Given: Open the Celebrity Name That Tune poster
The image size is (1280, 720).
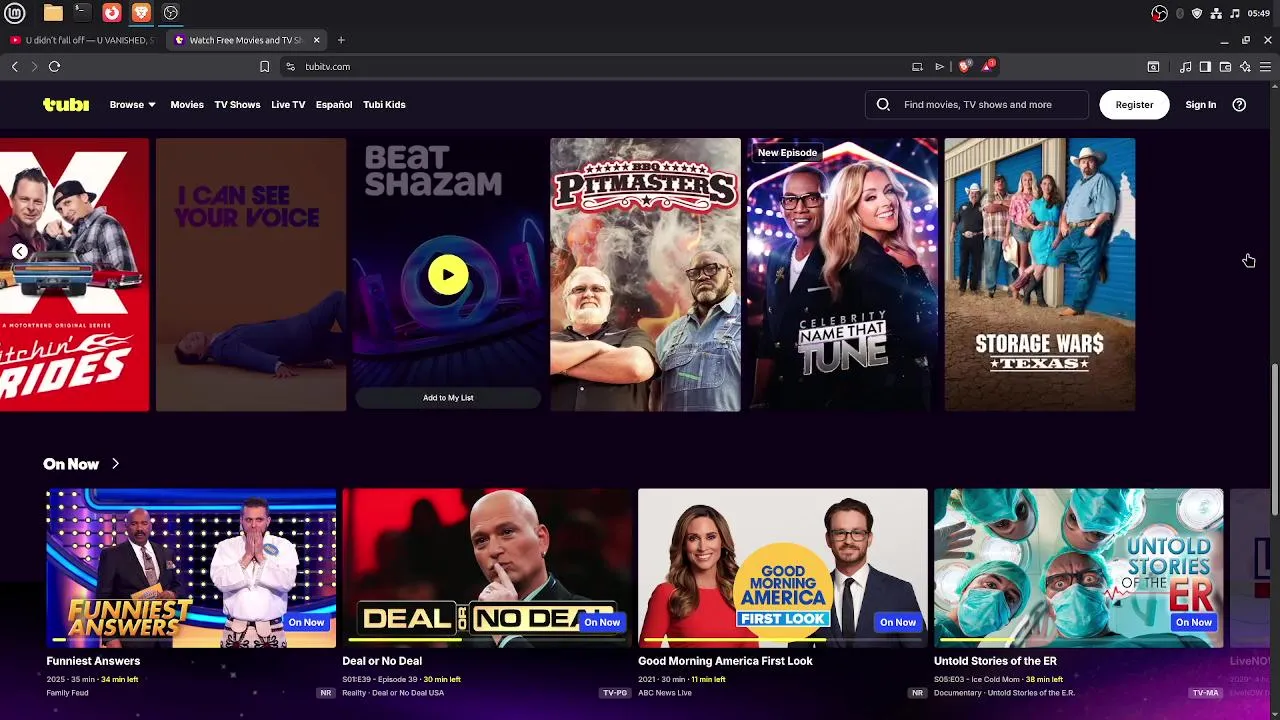Looking at the screenshot, I should tap(843, 275).
